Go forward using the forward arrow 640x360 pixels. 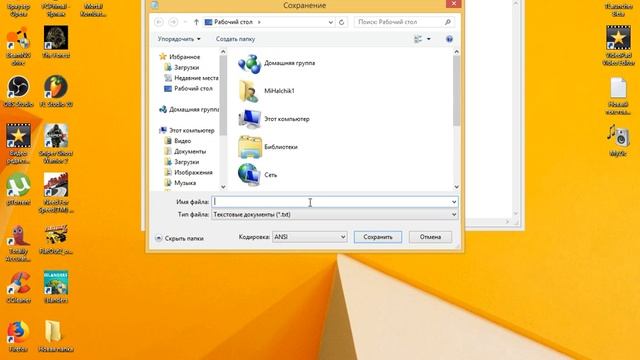173,22
